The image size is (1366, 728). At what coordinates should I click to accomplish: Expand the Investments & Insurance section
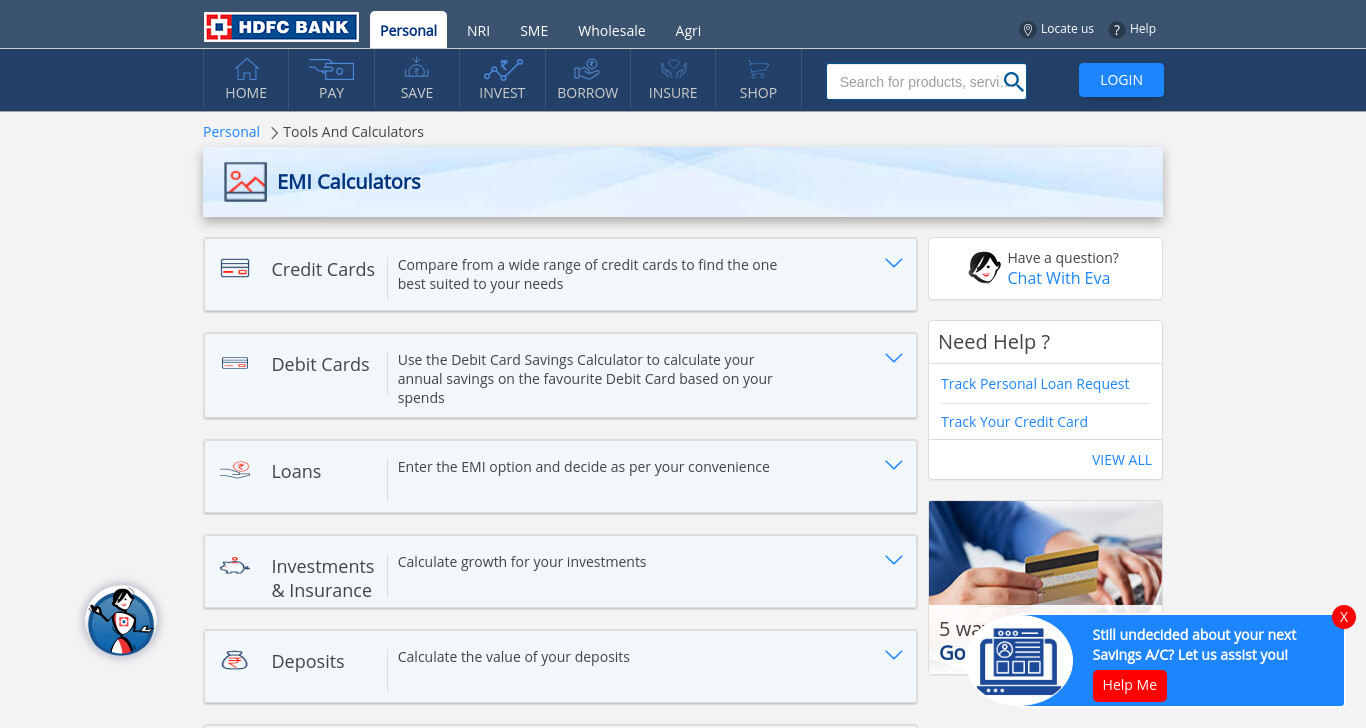click(x=894, y=560)
